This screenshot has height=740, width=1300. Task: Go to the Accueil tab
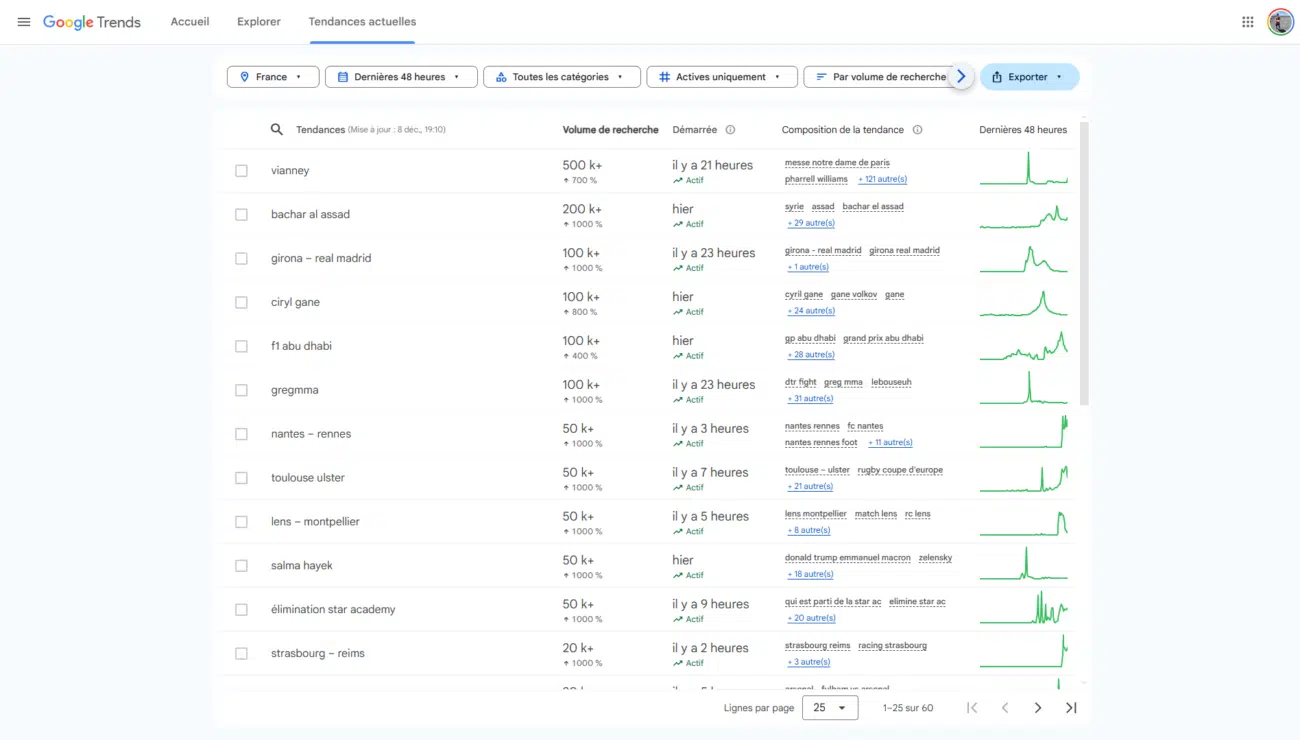click(x=190, y=22)
